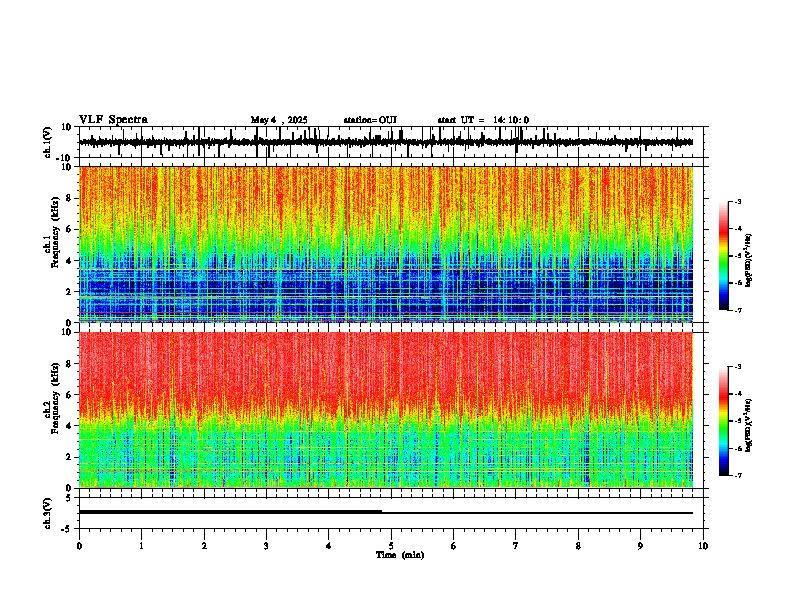This screenshot has height=612, width=792.
Task: Click inside the ch.1 voltage waveform trace
Action: (x=385, y=142)
